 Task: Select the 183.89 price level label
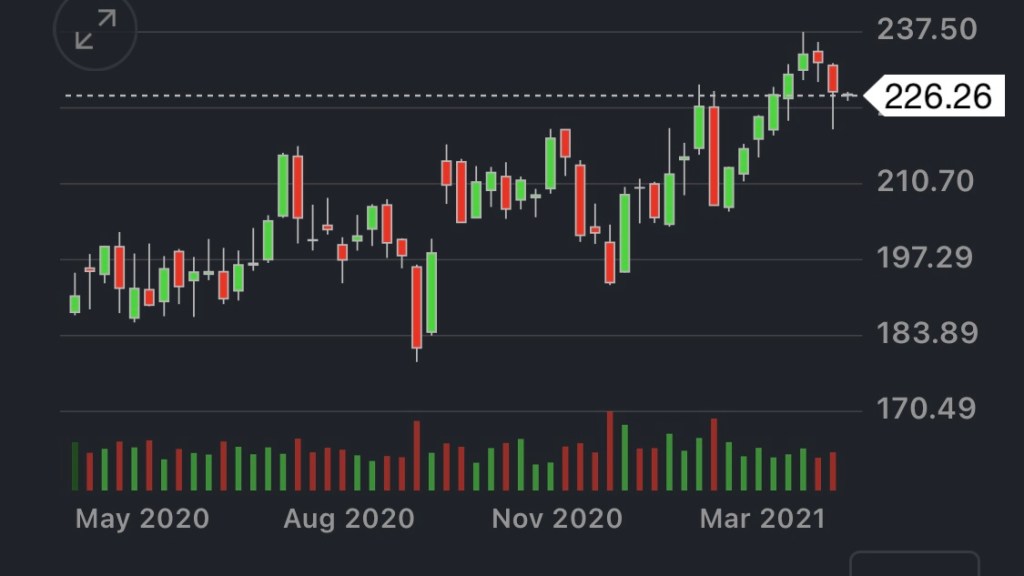[x=926, y=333]
